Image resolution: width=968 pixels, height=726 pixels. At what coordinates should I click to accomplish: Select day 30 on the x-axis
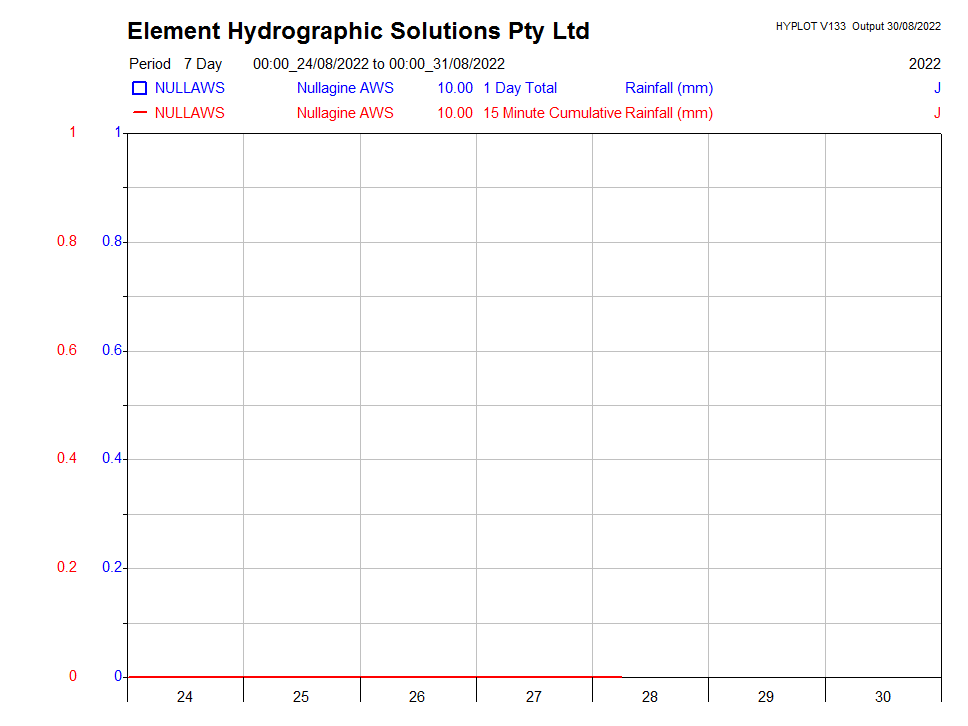pyautogui.click(x=883, y=697)
